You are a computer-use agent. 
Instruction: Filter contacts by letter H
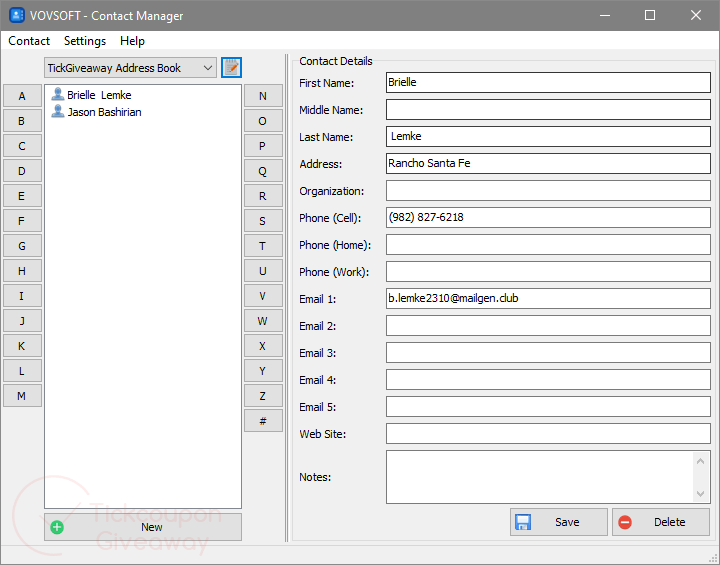[22, 271]
